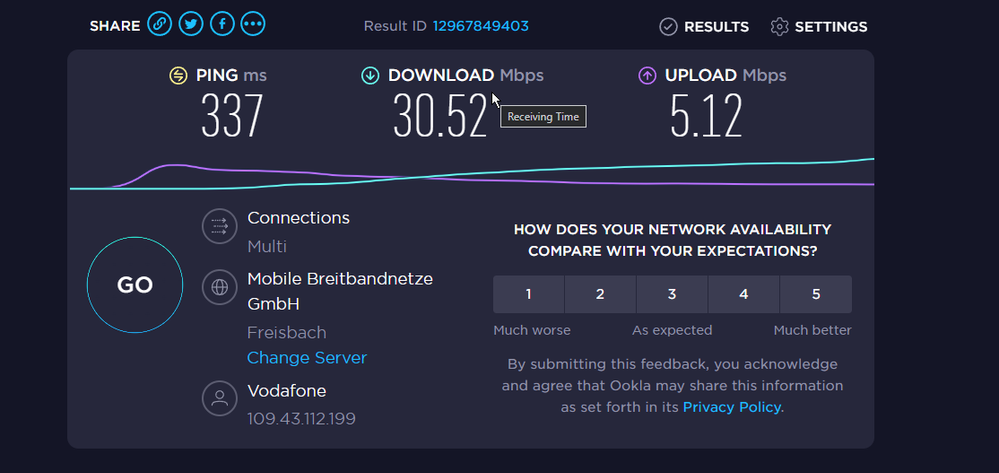
Task: Open the Settings gear icon
Action: point(780,27)
